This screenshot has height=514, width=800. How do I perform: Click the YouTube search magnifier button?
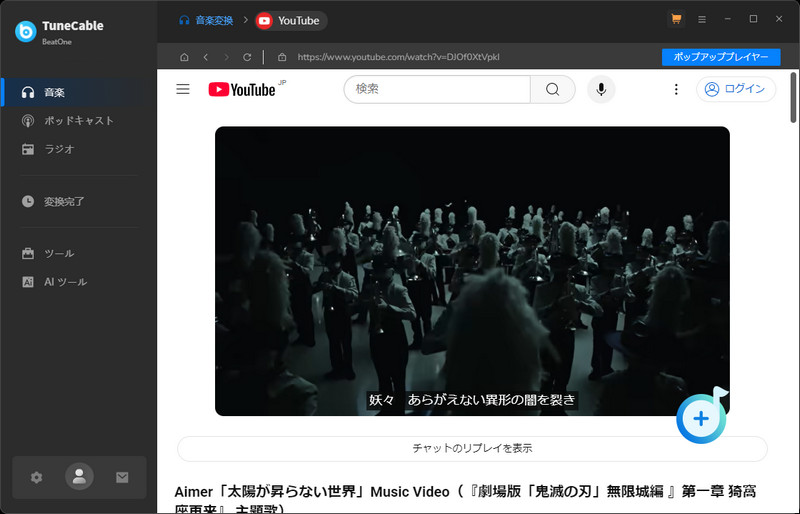[553, 89]
